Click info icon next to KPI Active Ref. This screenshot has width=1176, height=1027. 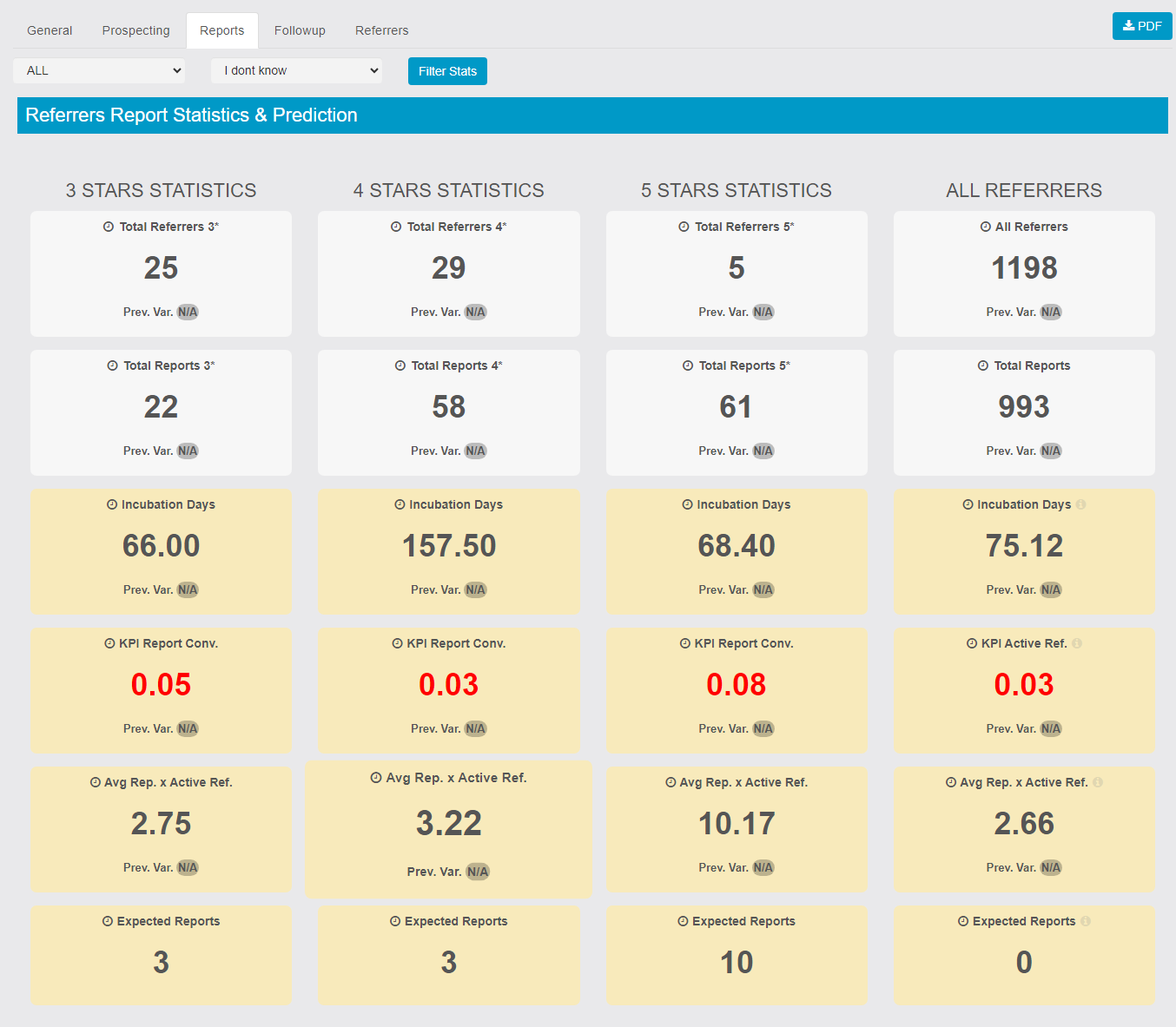[1077, 643]
